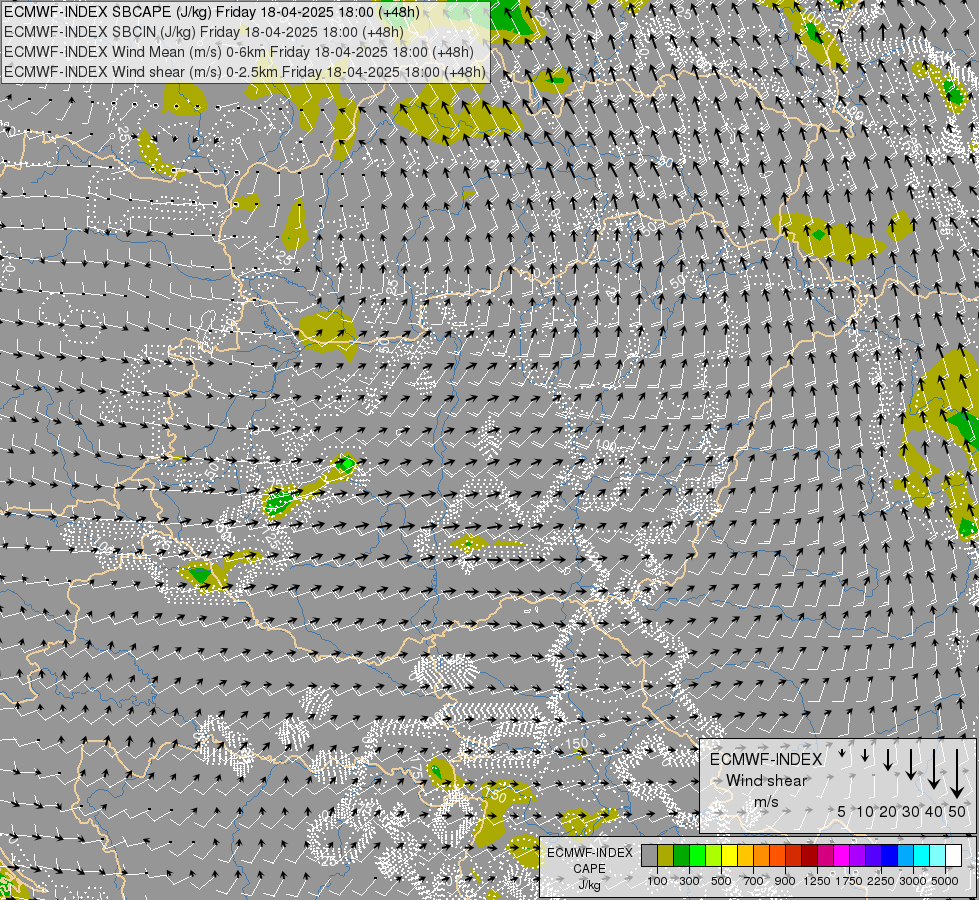
Task: Select the orange swatch right of 700 tick
Action: pos(762,856)
